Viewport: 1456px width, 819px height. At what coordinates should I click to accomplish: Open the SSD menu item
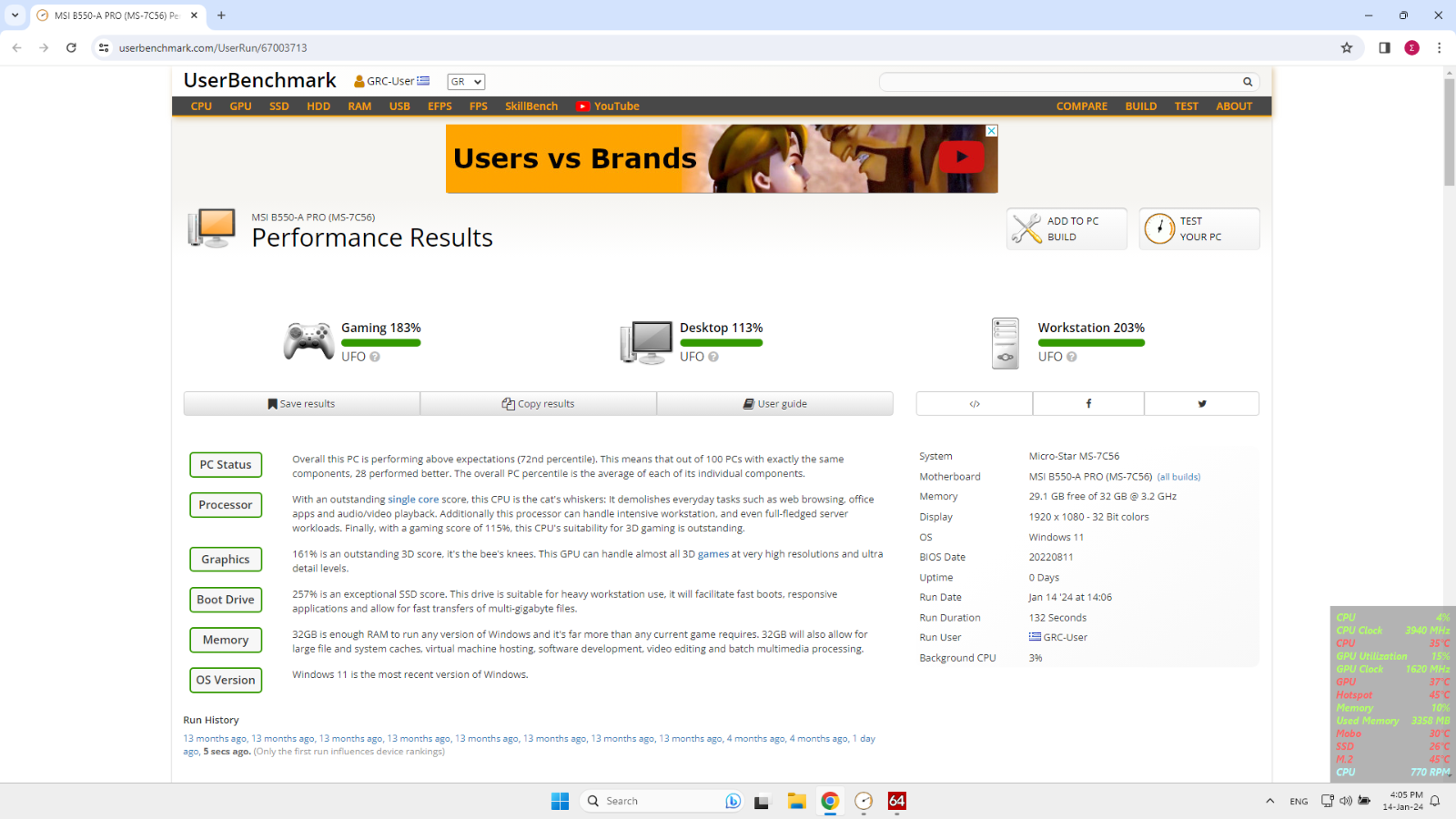tap(278, 106)
